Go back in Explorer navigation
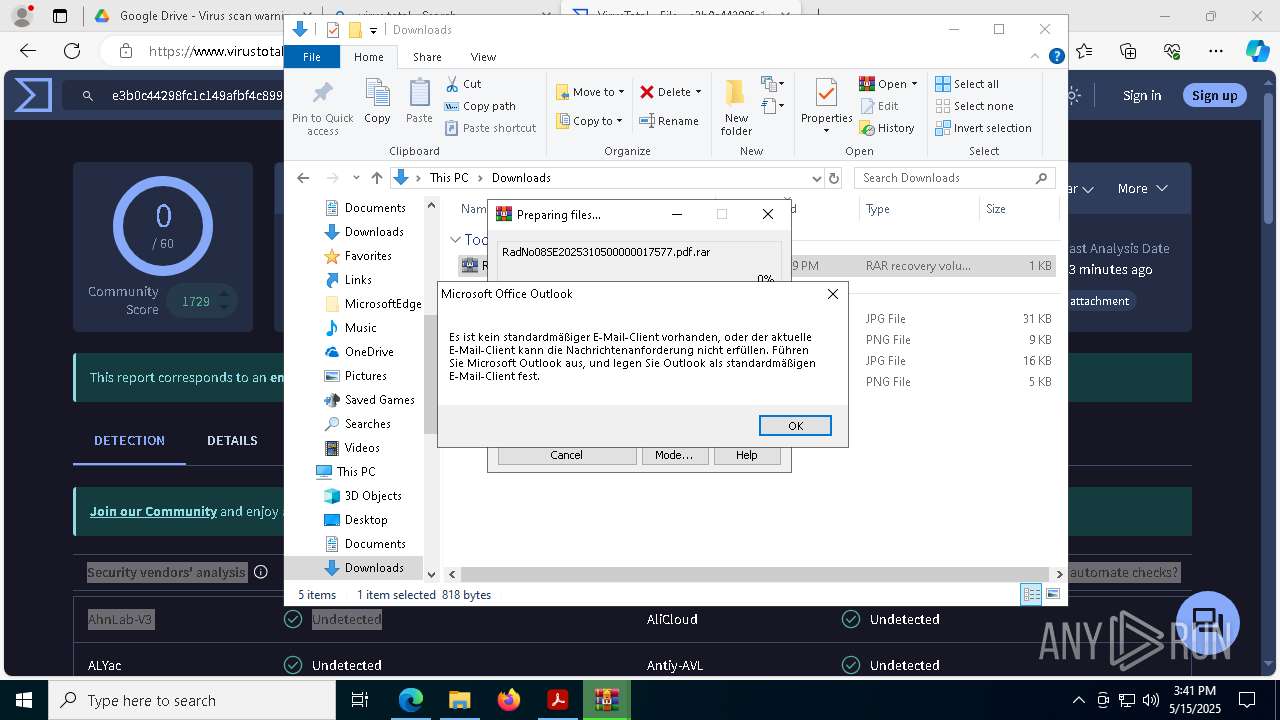Screen dimensions: 1280x720 tap(303, 178)
